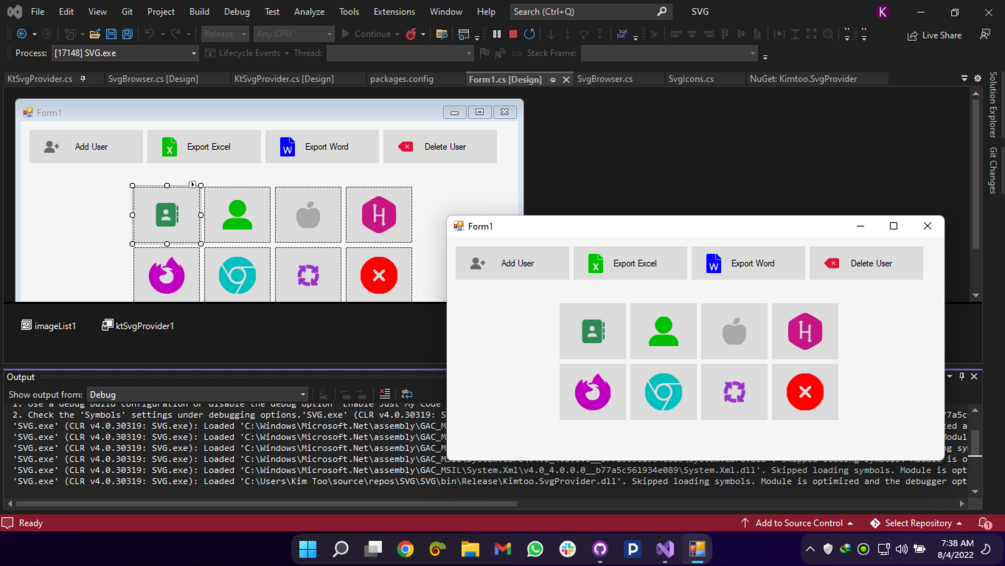This screenshot has width=1005, height=566.
Task: Open the Live Share button
Action: pos(934,35)
